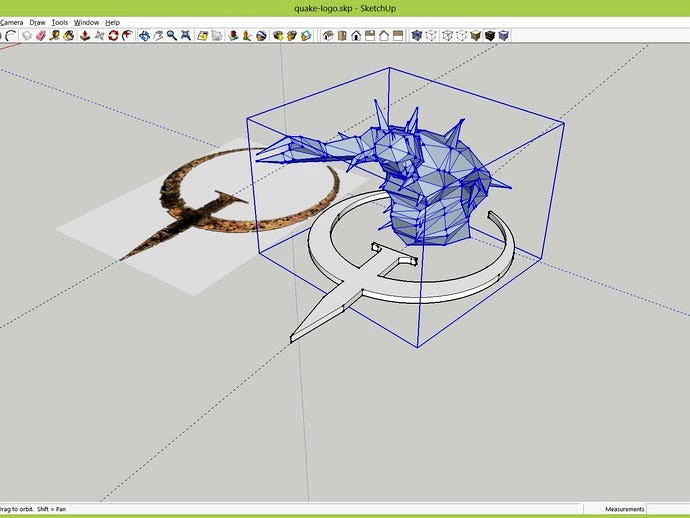Image resolution: width=690 pixels, height=518 pixels.
Task: Enable X-ray face style
Action: pos(417,36)
